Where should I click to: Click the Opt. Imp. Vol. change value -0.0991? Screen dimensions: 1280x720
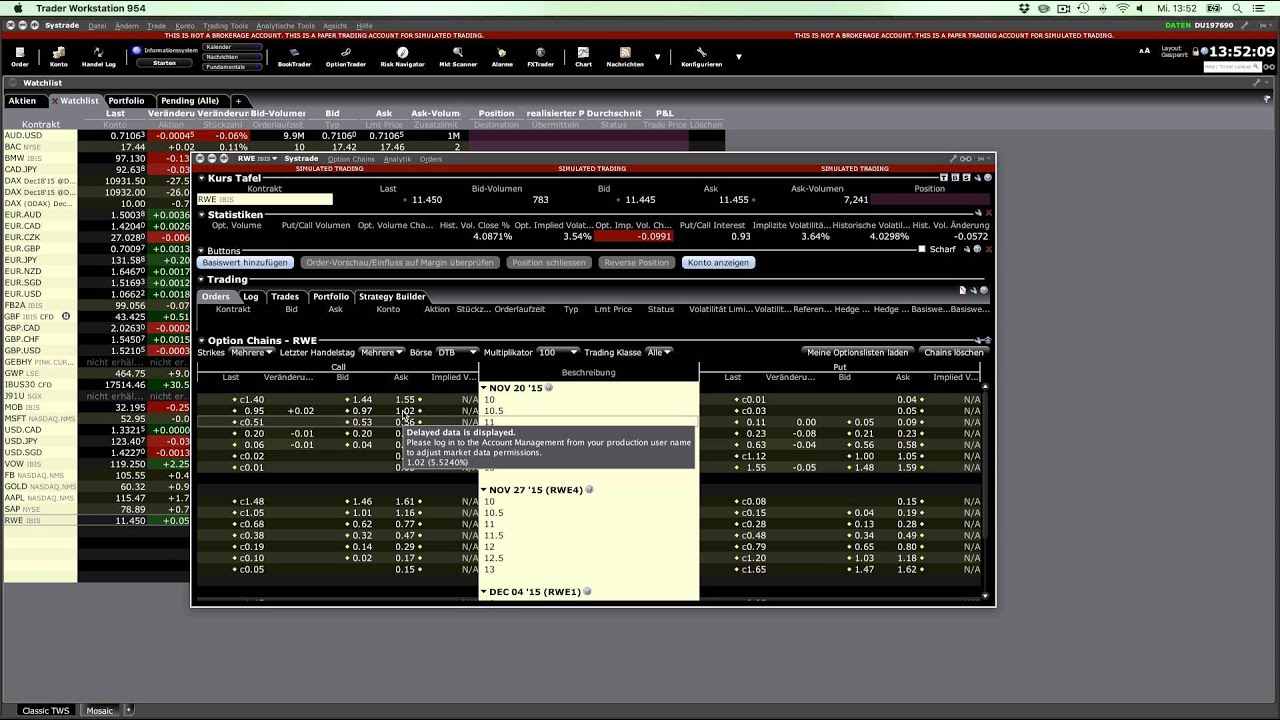pyautogui.click(x=634, y=237)
